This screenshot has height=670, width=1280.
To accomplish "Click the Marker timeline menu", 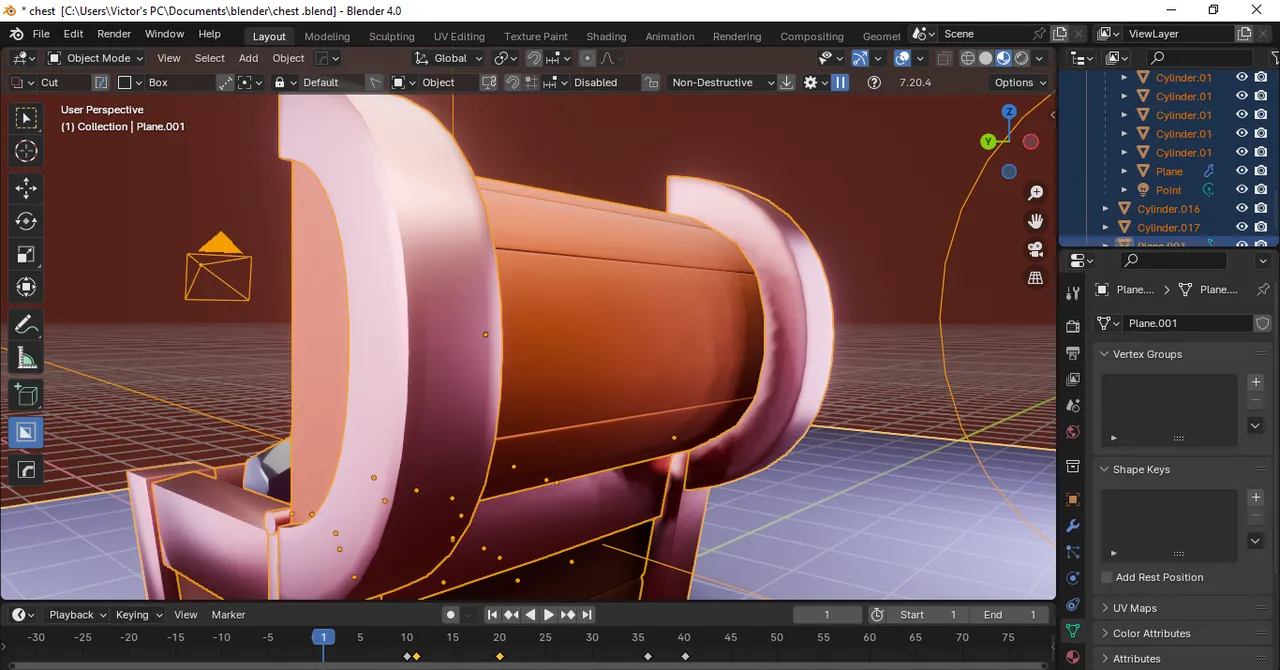I will click(x=229, y=614).
